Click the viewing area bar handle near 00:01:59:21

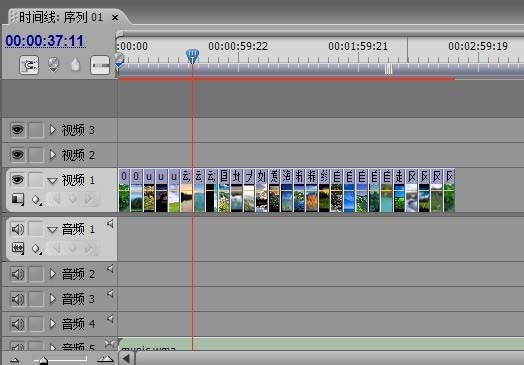[388, 69]
